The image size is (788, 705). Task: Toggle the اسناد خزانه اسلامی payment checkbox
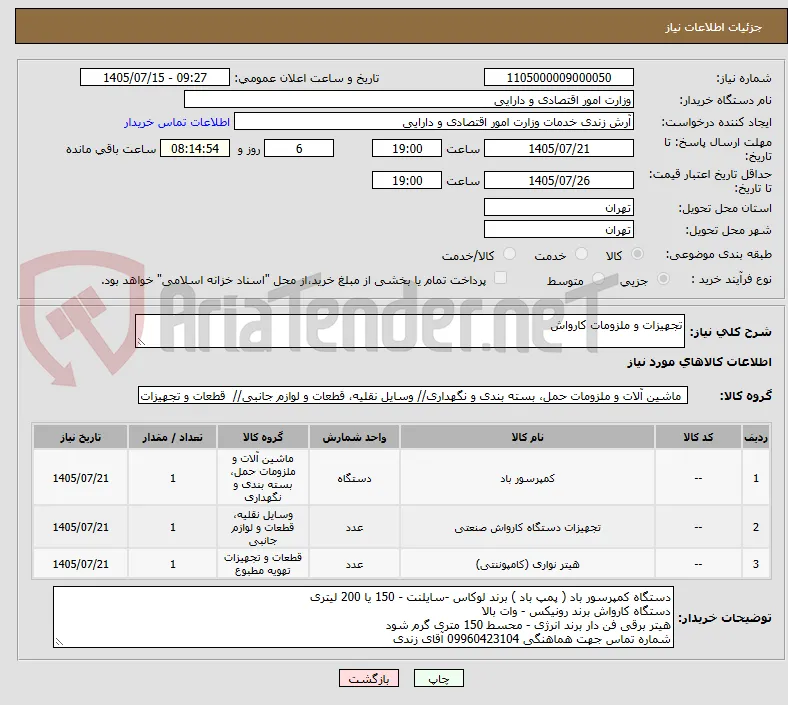pos(500,278)
